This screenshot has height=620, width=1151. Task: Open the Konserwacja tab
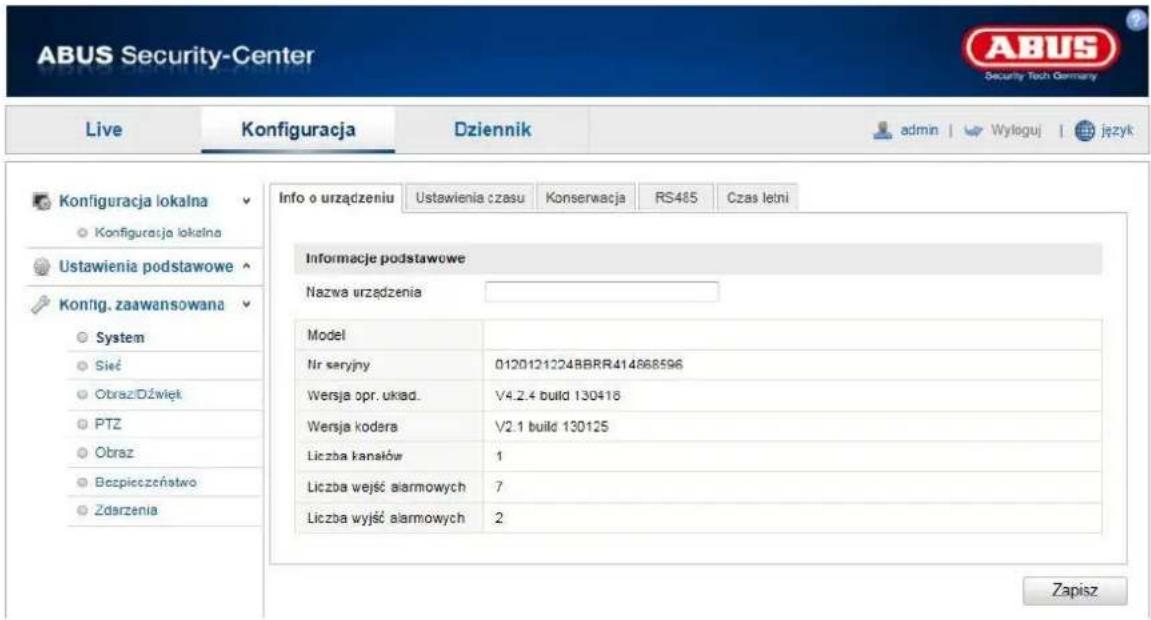[585, 198]
